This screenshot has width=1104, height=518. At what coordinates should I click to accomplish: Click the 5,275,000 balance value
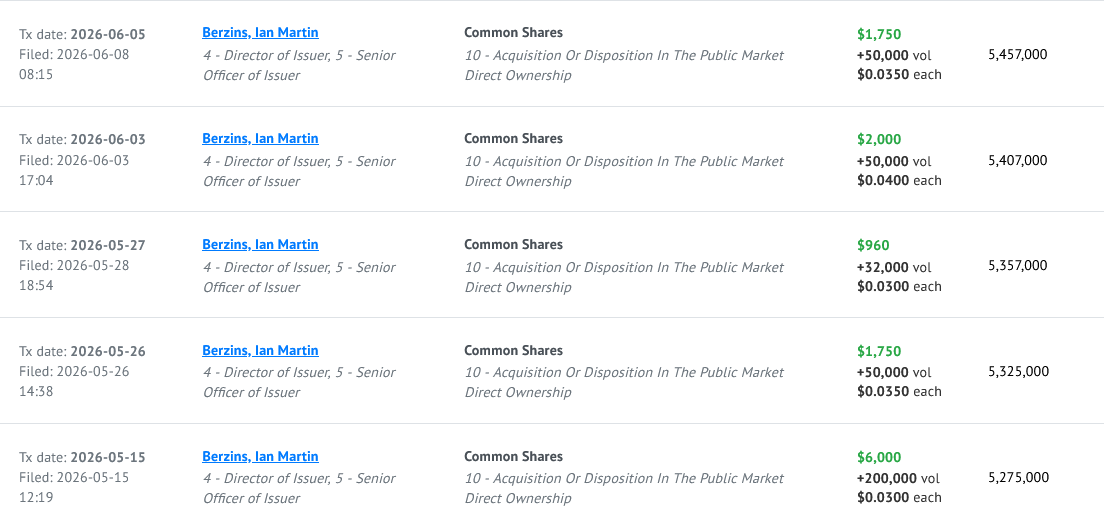tap(1018, 477)
